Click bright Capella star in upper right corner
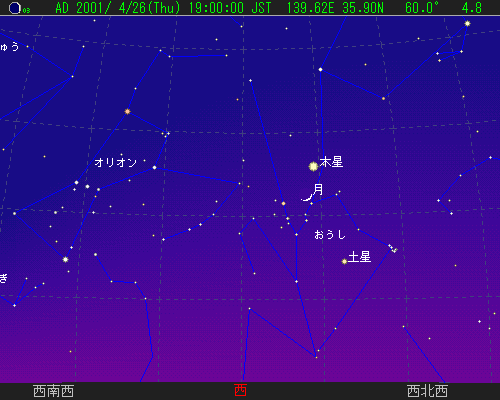This screenshot has height=400, width=500. click(467, 23)
